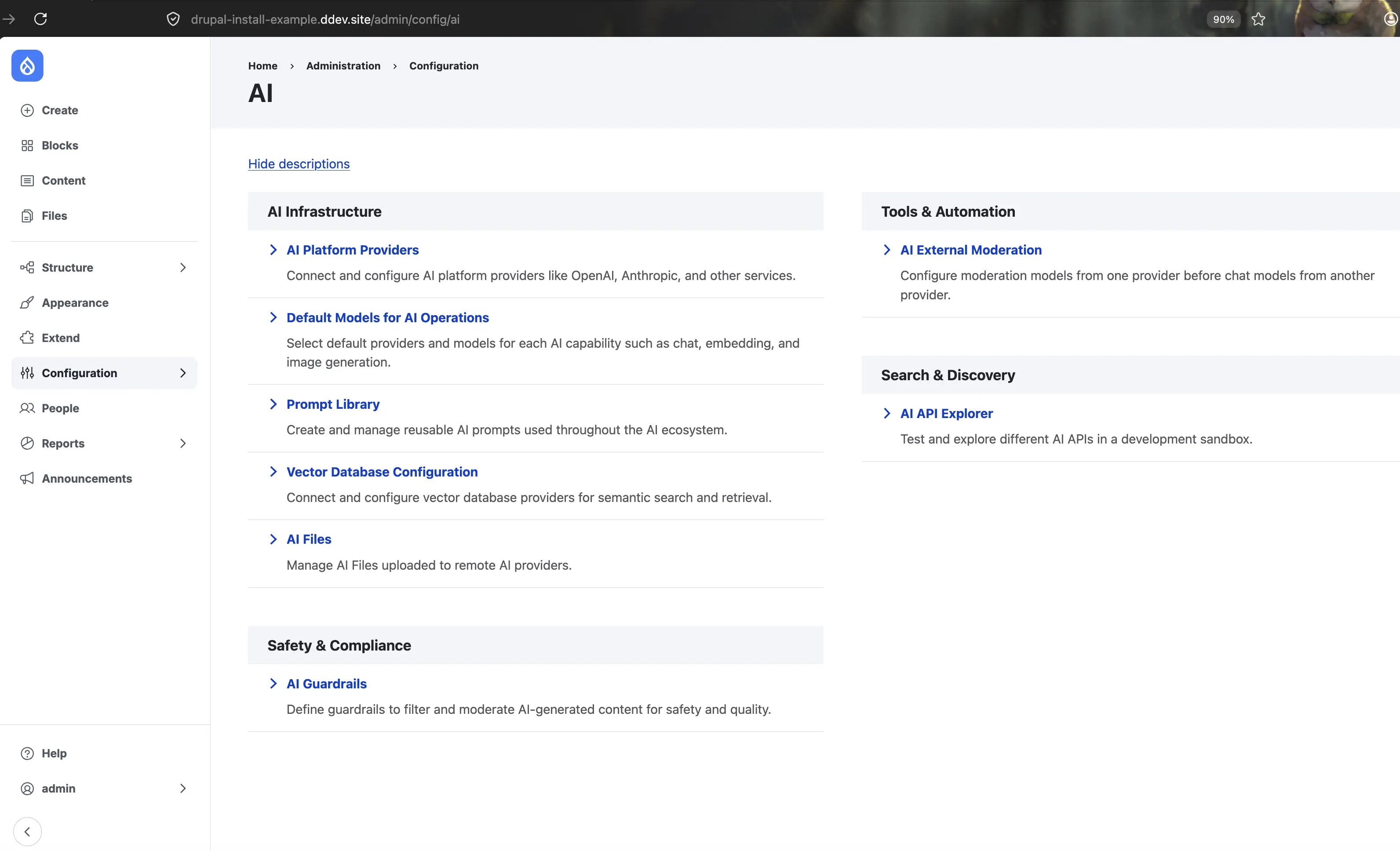
Task: Click chevron beside Default Models for AI Operations
Action: tap(273, 317)
